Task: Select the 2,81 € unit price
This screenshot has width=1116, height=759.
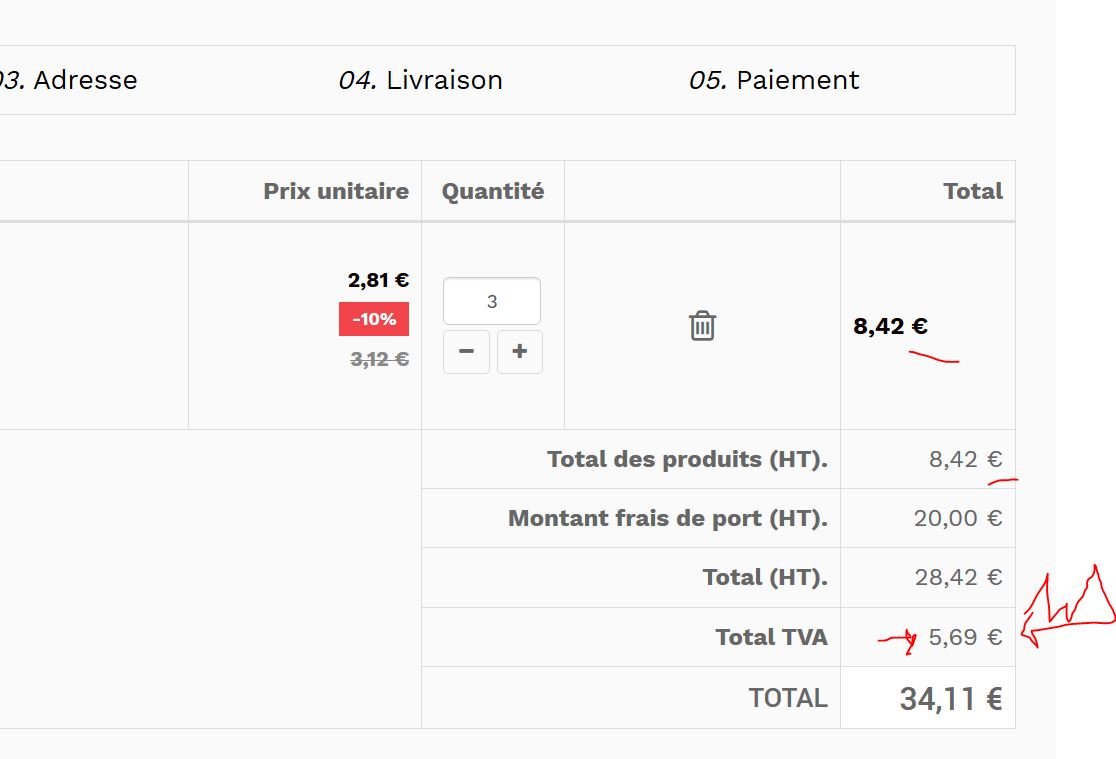Action: pos(378,280)
